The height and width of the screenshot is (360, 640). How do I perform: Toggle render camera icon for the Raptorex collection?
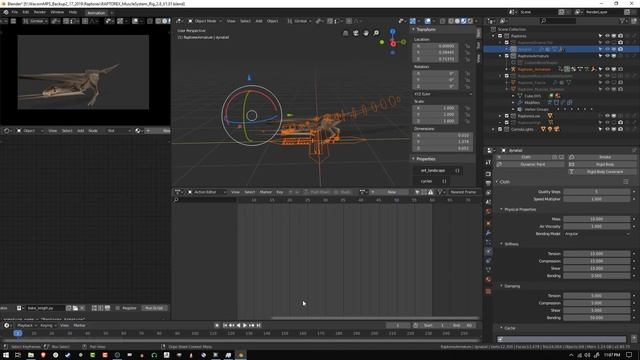click(x=620, y=36)
